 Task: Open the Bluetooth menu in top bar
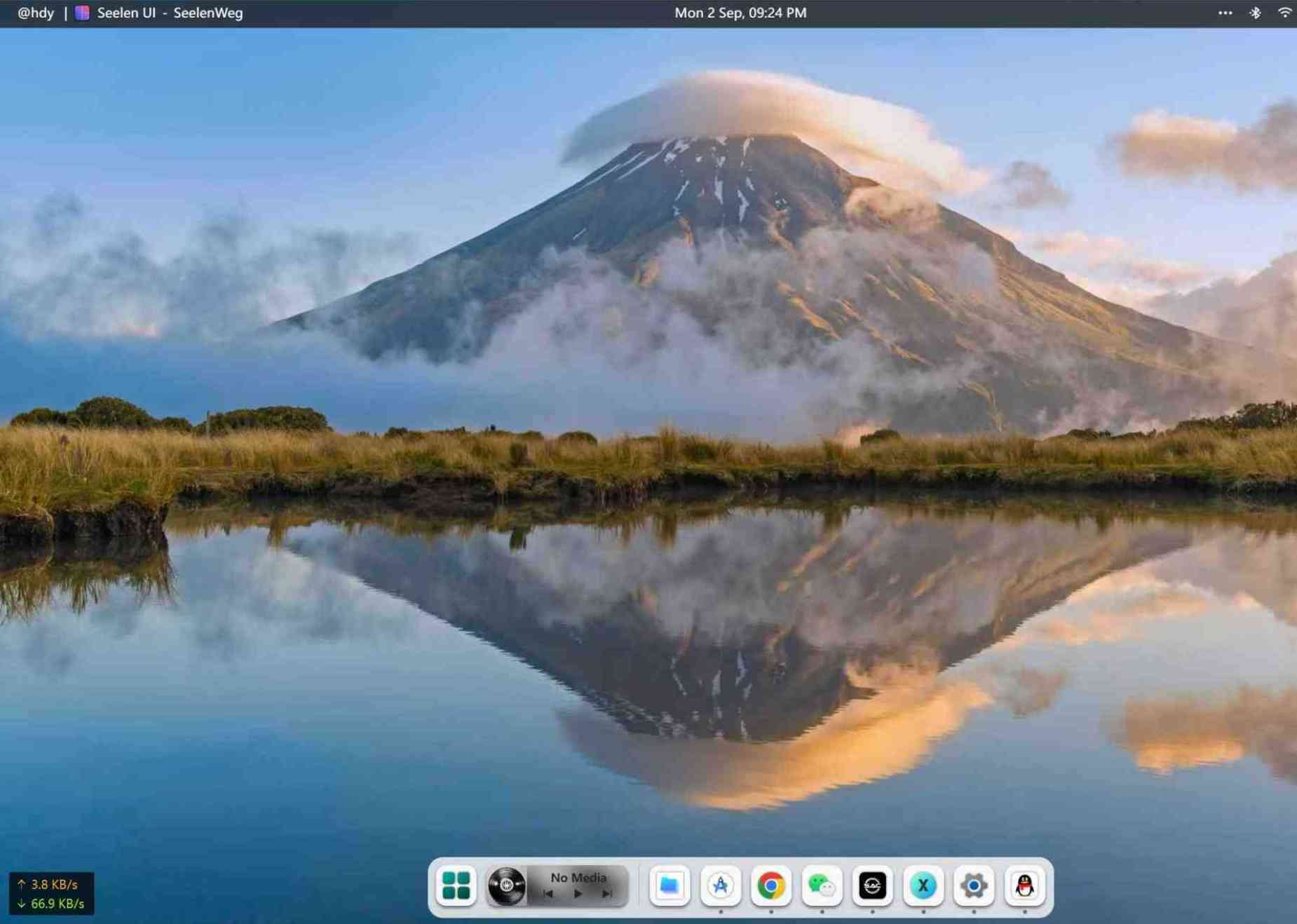coord(1255,13)
